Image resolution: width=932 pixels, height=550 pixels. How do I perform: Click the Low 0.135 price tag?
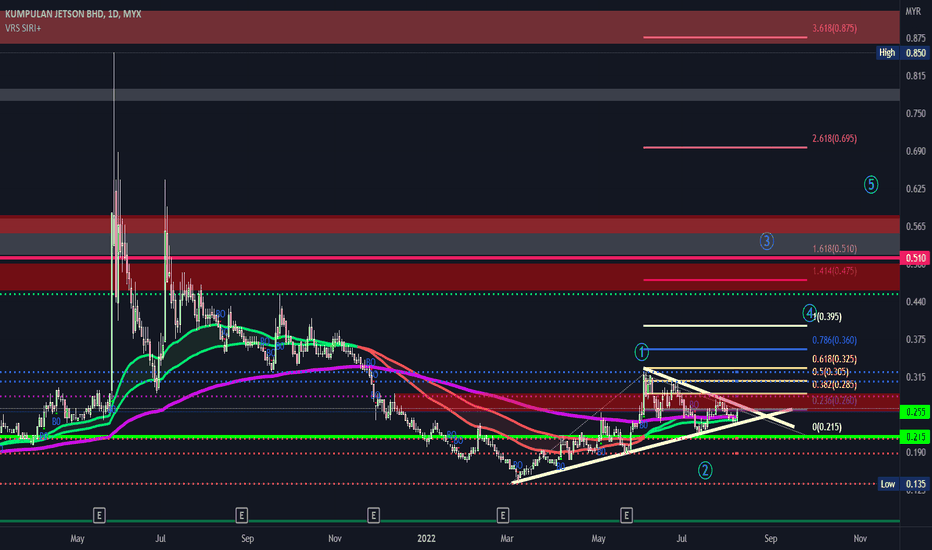click(x=903, y=484)
